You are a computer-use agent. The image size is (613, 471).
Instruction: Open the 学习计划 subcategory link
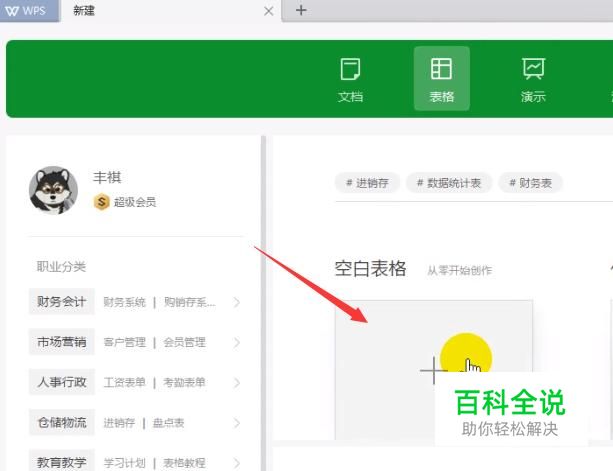coord(124,463)
